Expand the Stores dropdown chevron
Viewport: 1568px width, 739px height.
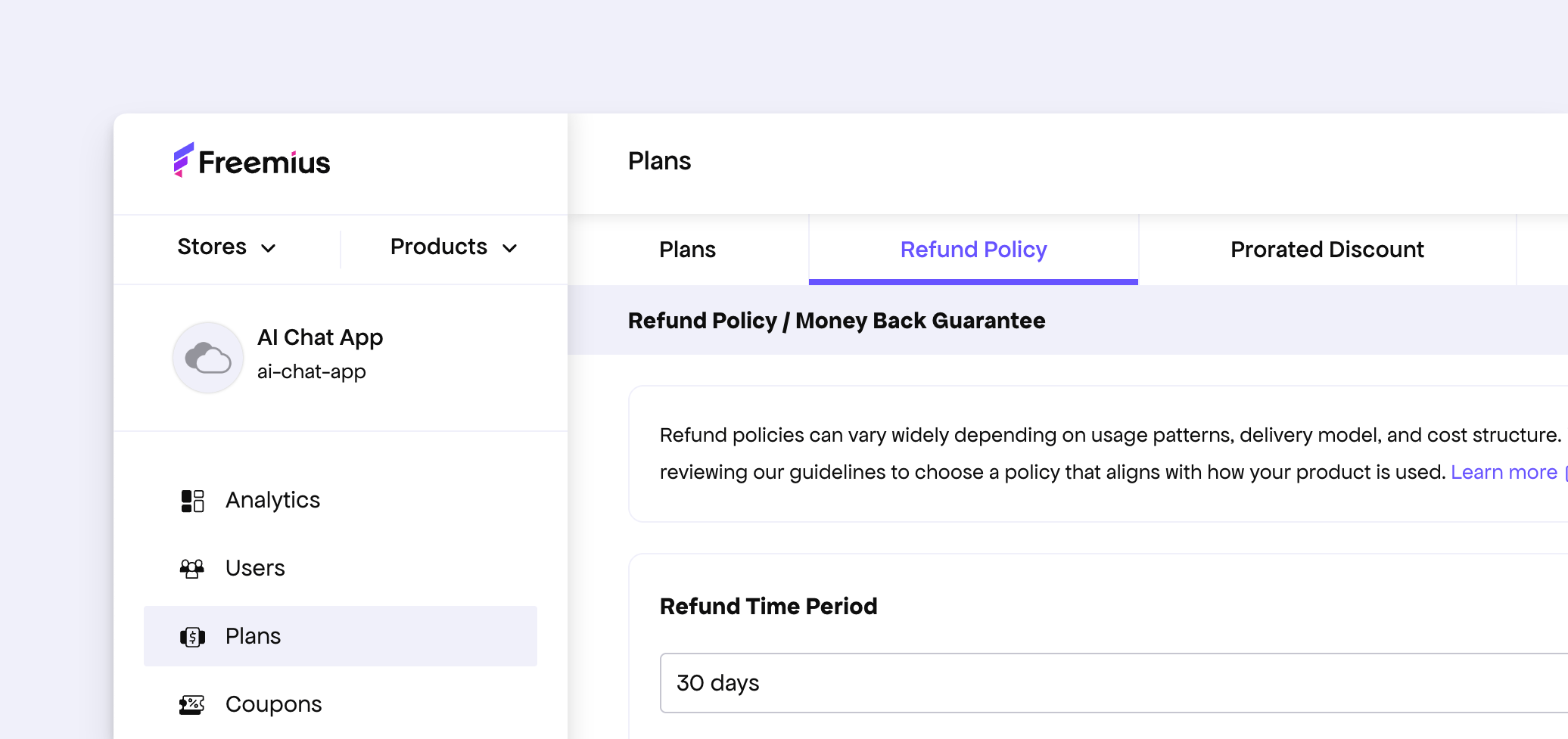tap(269, 248)
